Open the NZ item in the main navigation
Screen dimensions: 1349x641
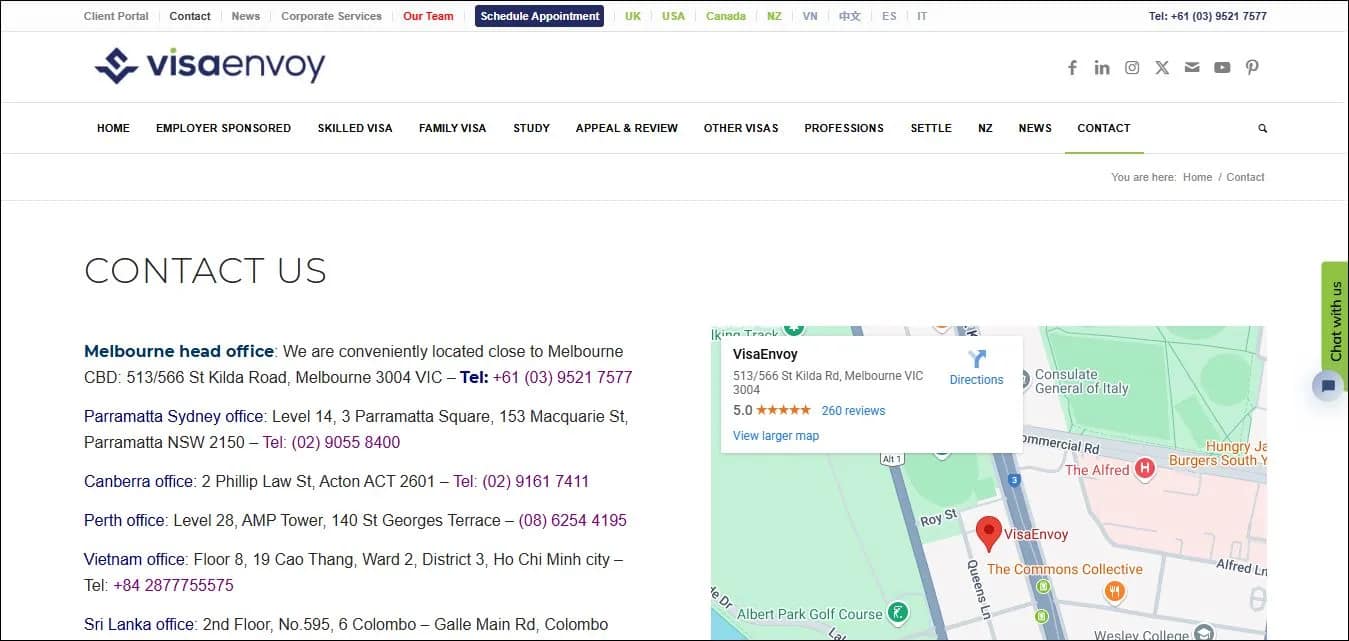coord(985,128)
